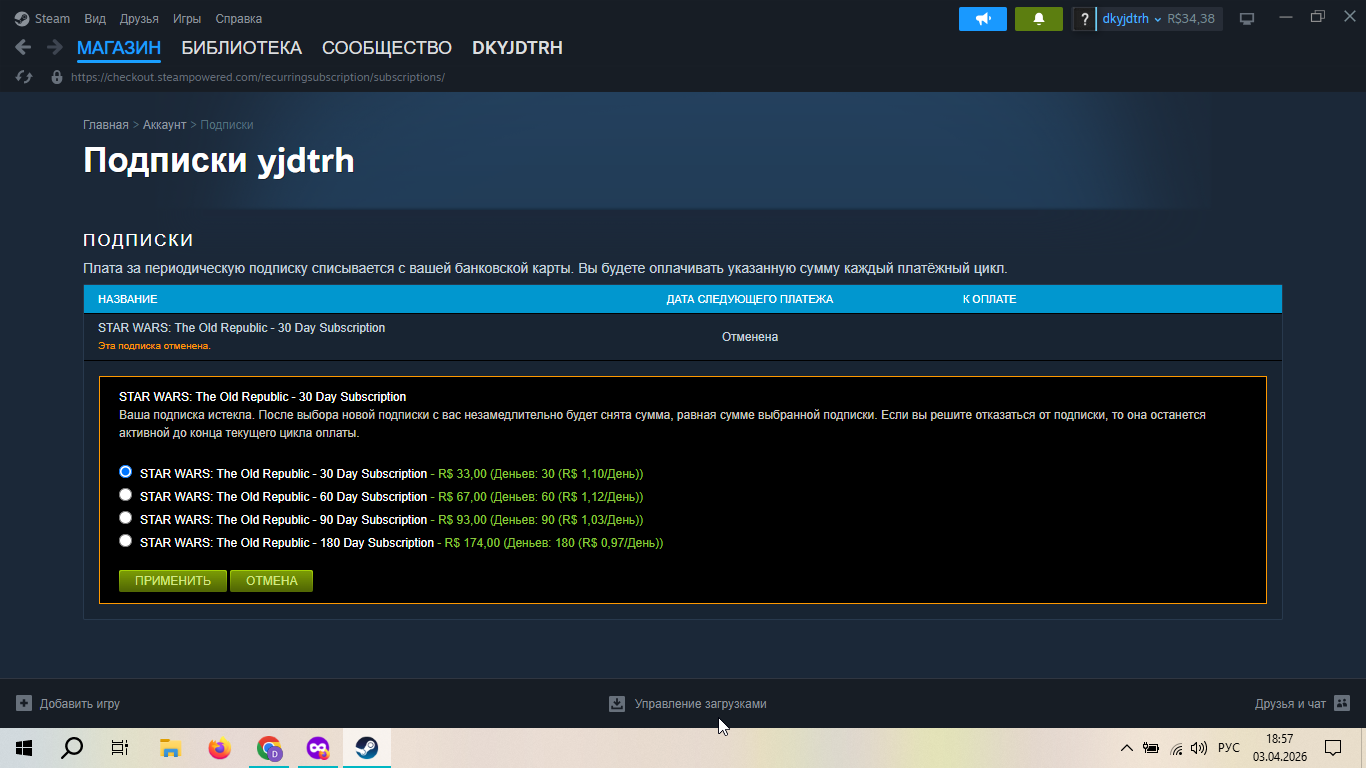The height and width of the screenshot is (768, 1366).
Task: Click the Big Picture monitor icon
Action: click(x=1247, y=19)
